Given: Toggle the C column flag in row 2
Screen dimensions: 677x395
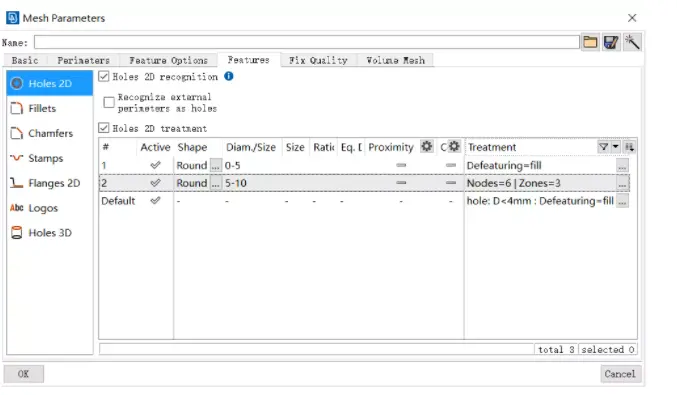Looking at the screenshot, I should [x=451, y=183].
